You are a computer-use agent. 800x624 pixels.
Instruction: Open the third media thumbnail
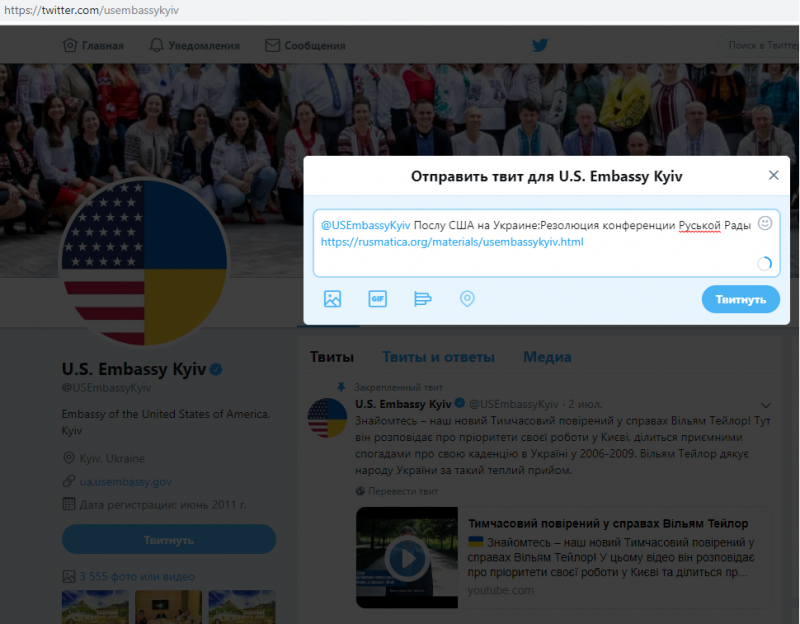point(242,607)
